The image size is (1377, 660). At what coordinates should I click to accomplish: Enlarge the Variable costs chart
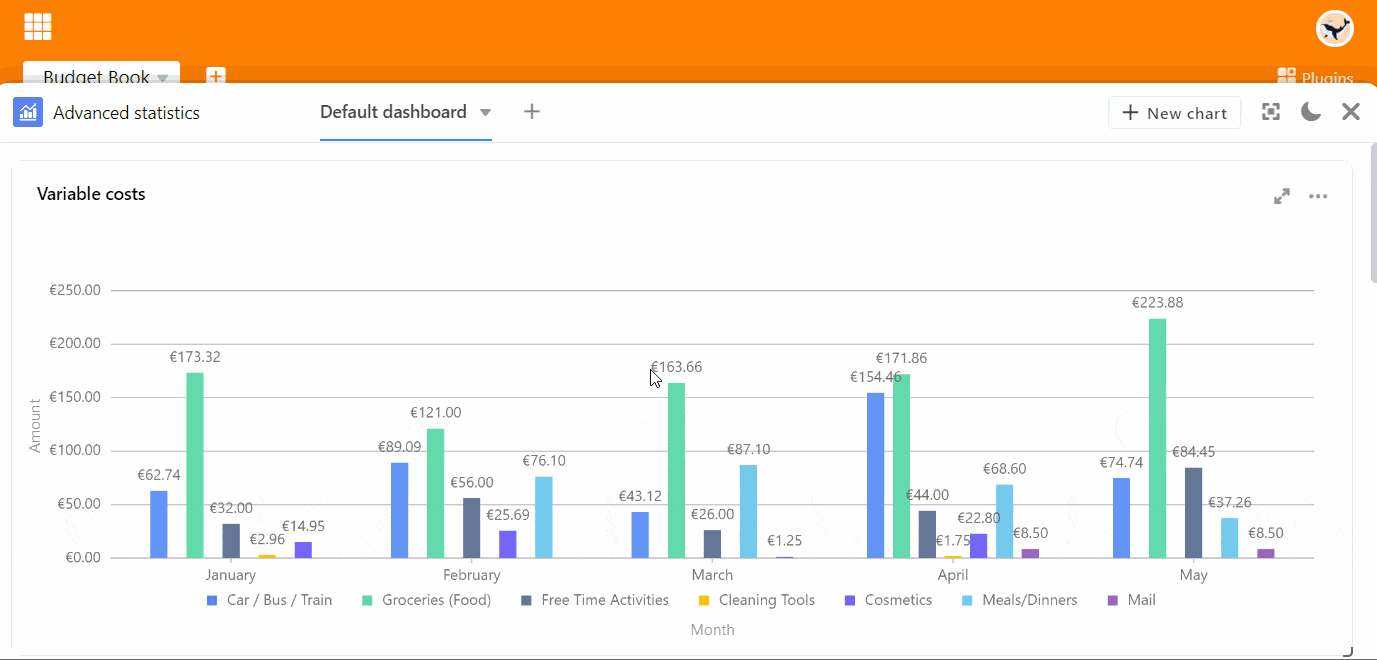[x=1282, y=196]
